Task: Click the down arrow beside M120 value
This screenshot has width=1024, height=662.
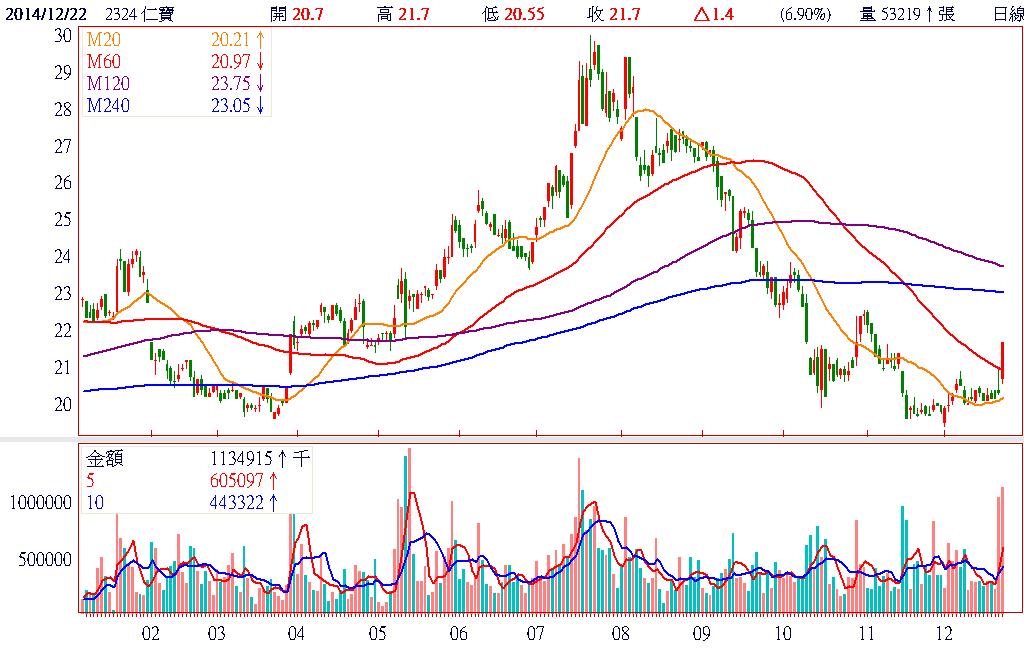Action: tap(260, 84)
